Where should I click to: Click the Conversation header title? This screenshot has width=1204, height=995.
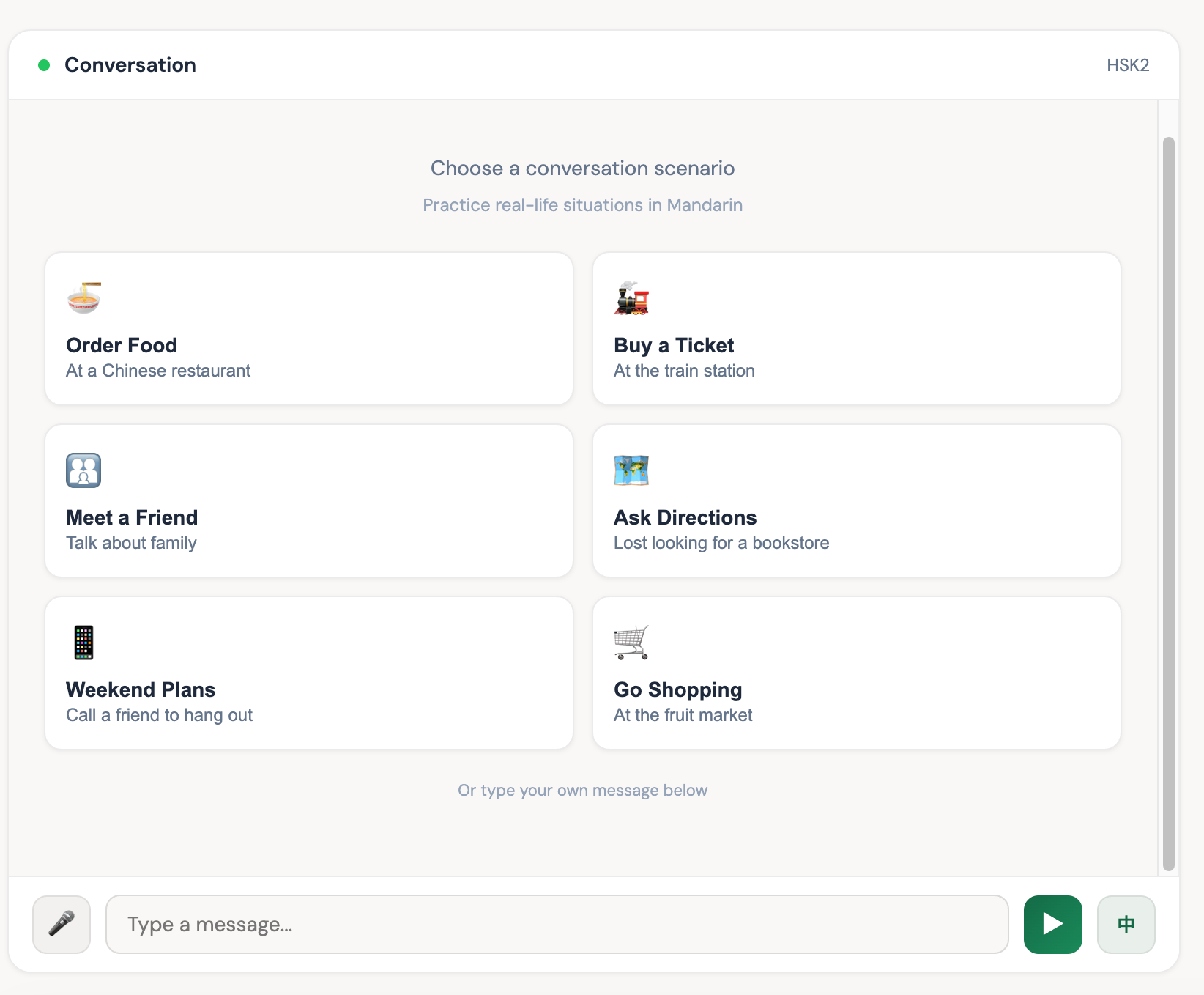pyautogui.click(x=130, y=65)
